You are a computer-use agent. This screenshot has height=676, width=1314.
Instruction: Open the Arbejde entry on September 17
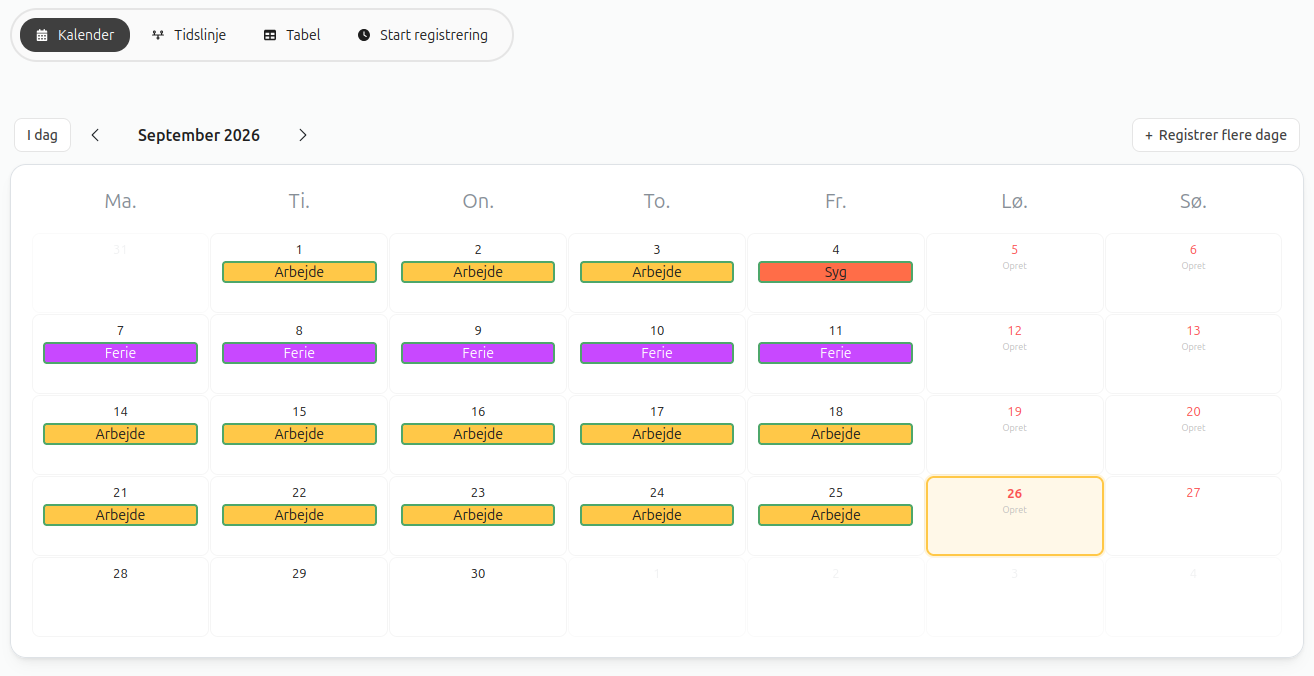point(657,434)
